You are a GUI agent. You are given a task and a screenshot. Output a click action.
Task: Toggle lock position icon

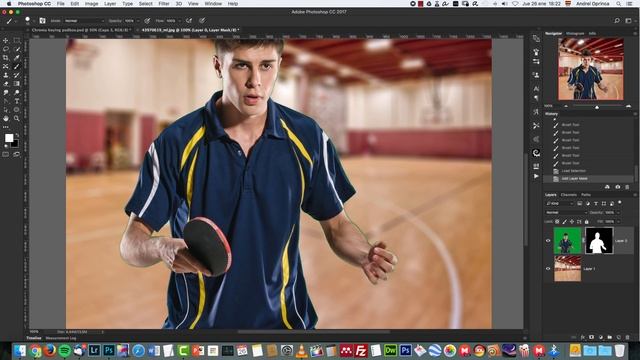coord(572,222)
